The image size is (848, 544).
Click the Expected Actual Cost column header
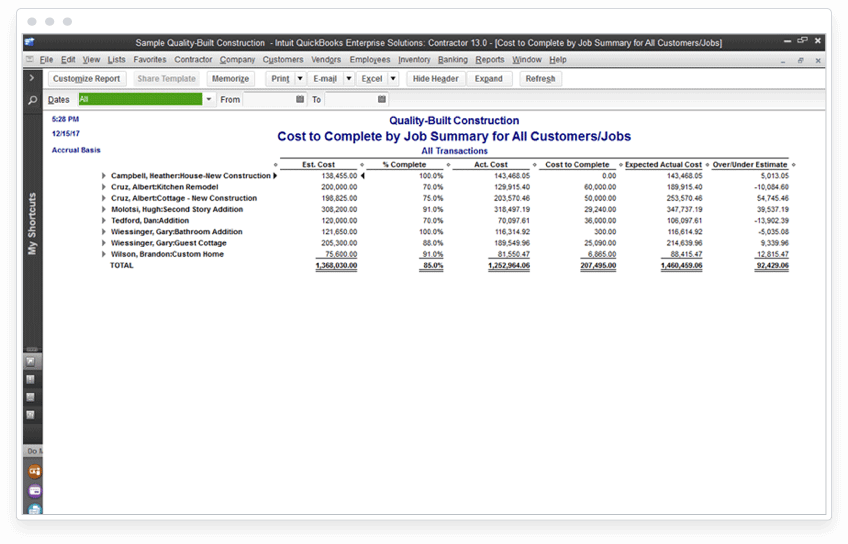[x=663, y=164]
